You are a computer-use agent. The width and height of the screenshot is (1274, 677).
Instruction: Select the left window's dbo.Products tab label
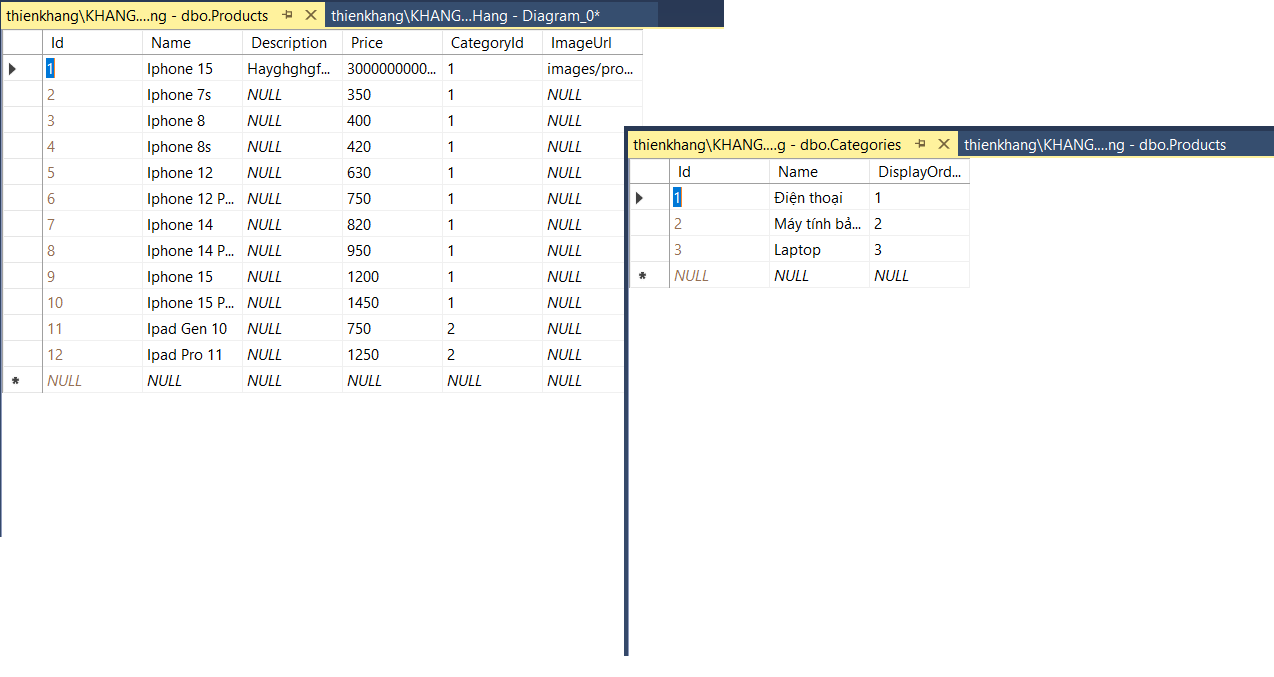click(x=137, y=15)
